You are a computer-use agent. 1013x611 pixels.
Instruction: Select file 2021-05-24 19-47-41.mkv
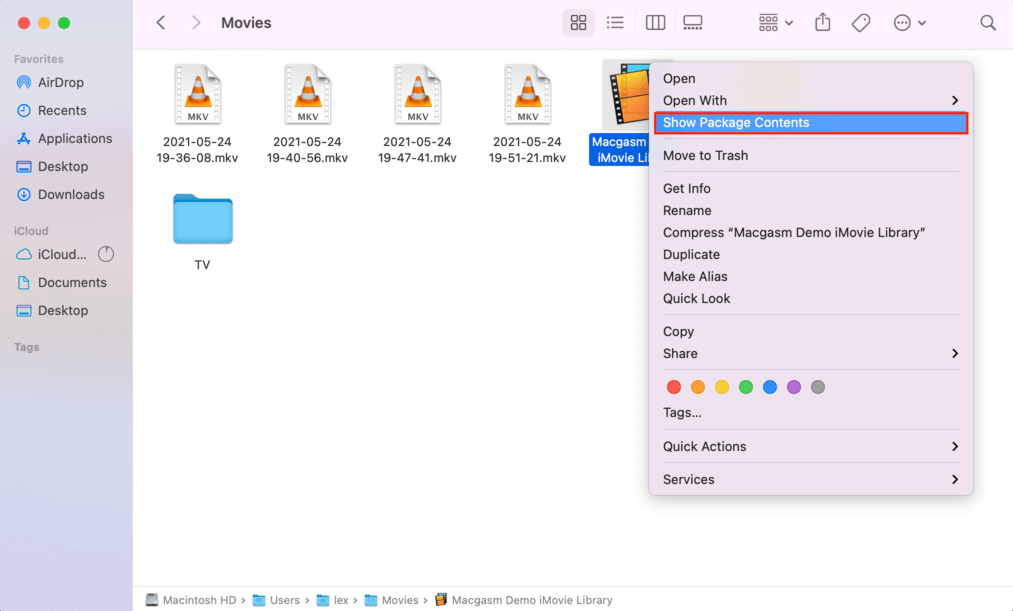[417, 114]
